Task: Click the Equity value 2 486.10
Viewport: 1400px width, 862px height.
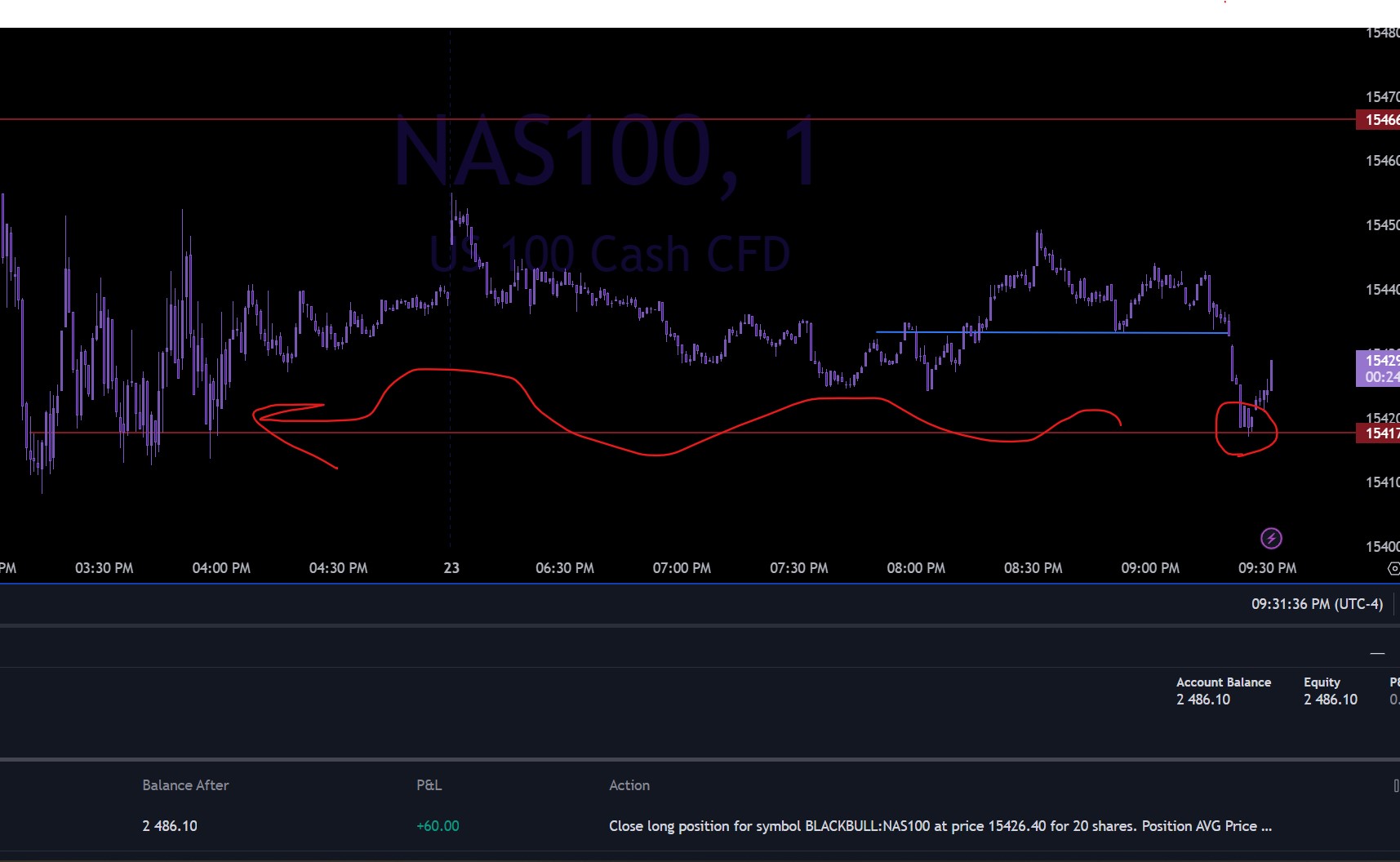Action: pyautogui.click(x=1330, y=700)
